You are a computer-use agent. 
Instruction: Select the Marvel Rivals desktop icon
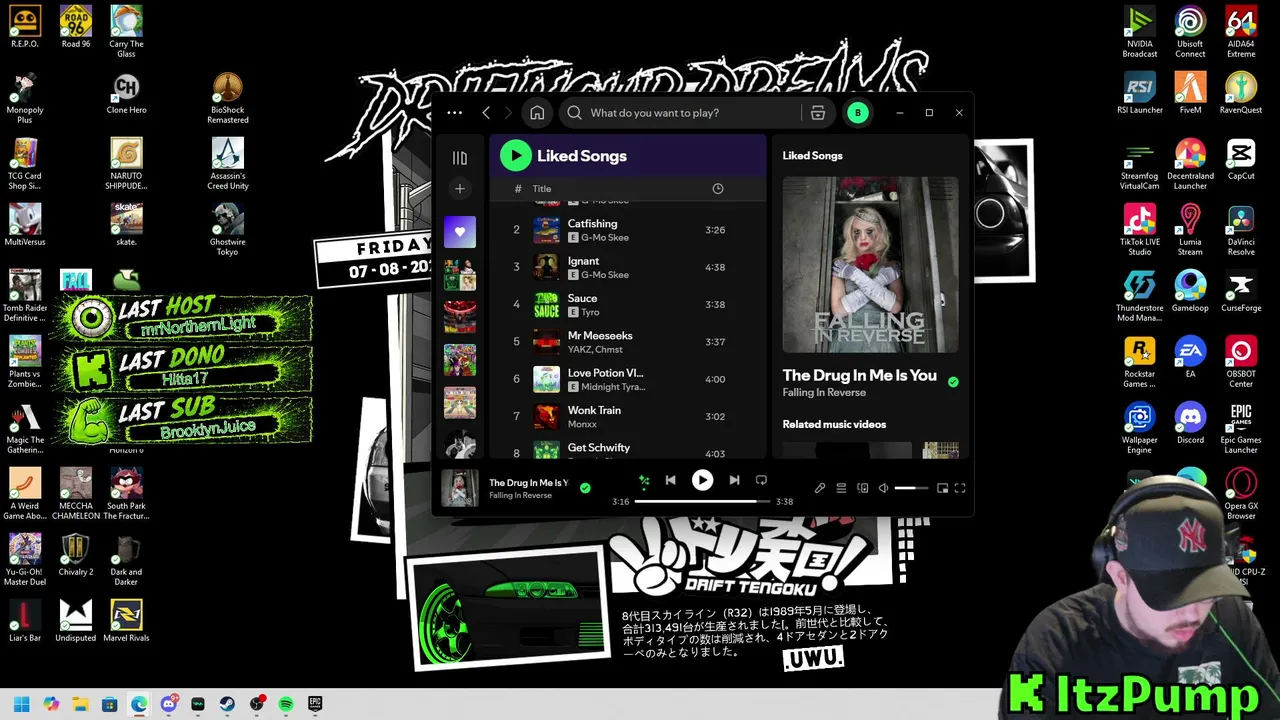click(126, 621)
